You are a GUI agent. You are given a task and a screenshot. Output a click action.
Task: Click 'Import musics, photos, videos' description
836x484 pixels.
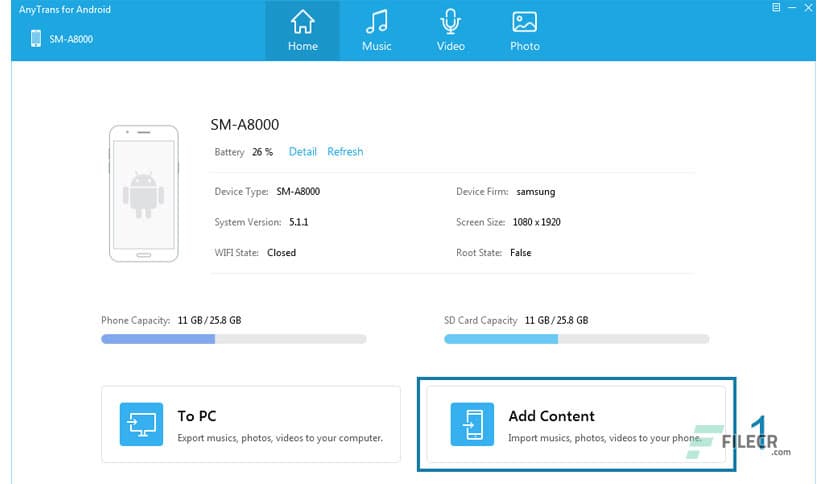(605, 438)
